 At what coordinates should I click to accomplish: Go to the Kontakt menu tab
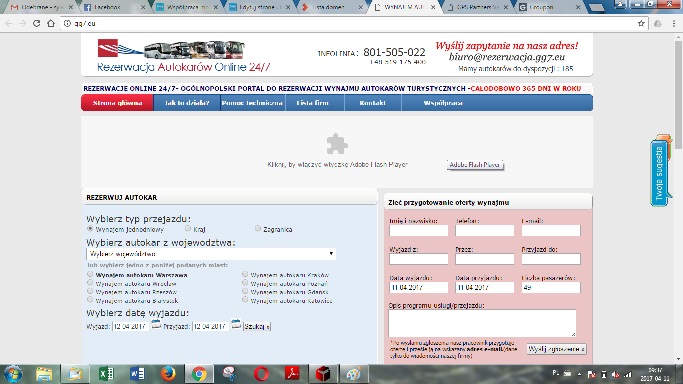pos(372,103)
